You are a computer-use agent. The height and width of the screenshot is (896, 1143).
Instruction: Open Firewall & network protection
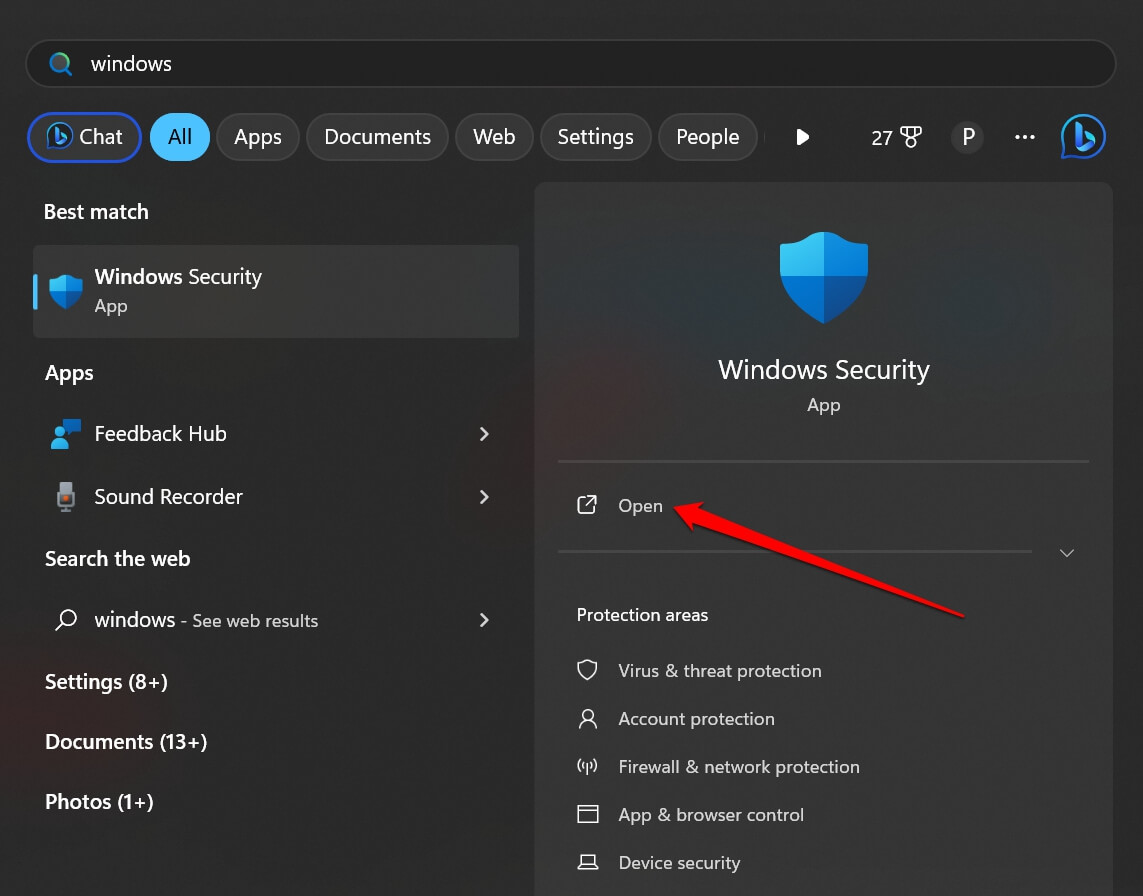point(738,766)
